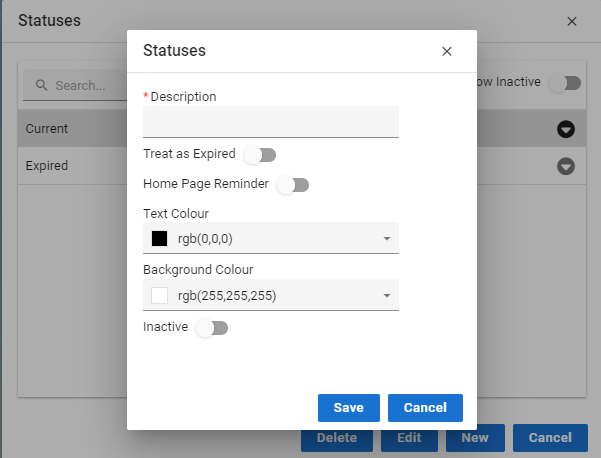Enable Home Page Reminder switch

pyautogui.click(x=293, y=185)
